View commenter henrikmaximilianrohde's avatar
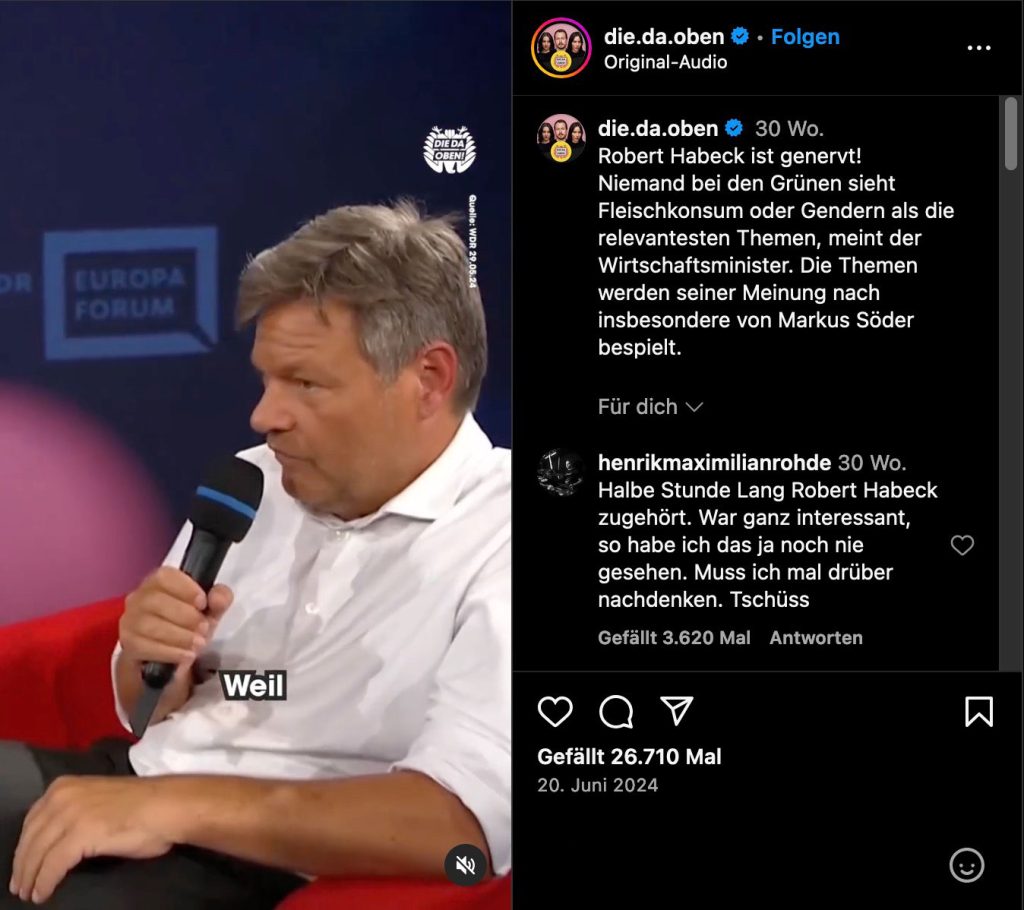1024x910 pixels. (560, 472)
